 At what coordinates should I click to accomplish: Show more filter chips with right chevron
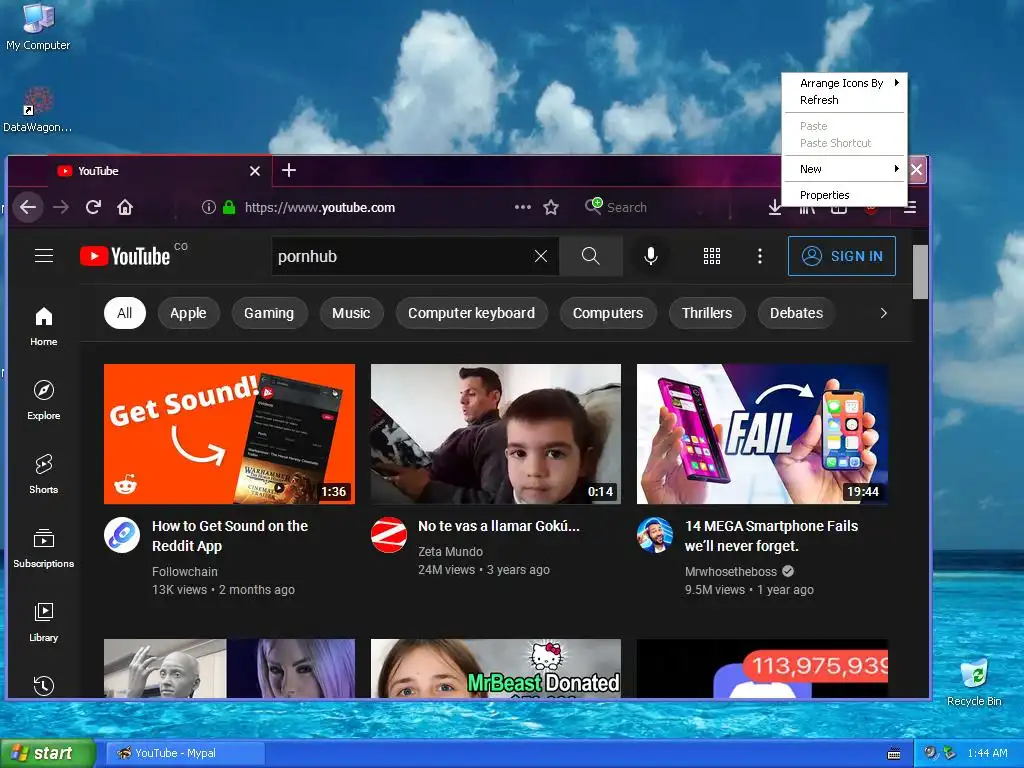[x=884, y=313]
